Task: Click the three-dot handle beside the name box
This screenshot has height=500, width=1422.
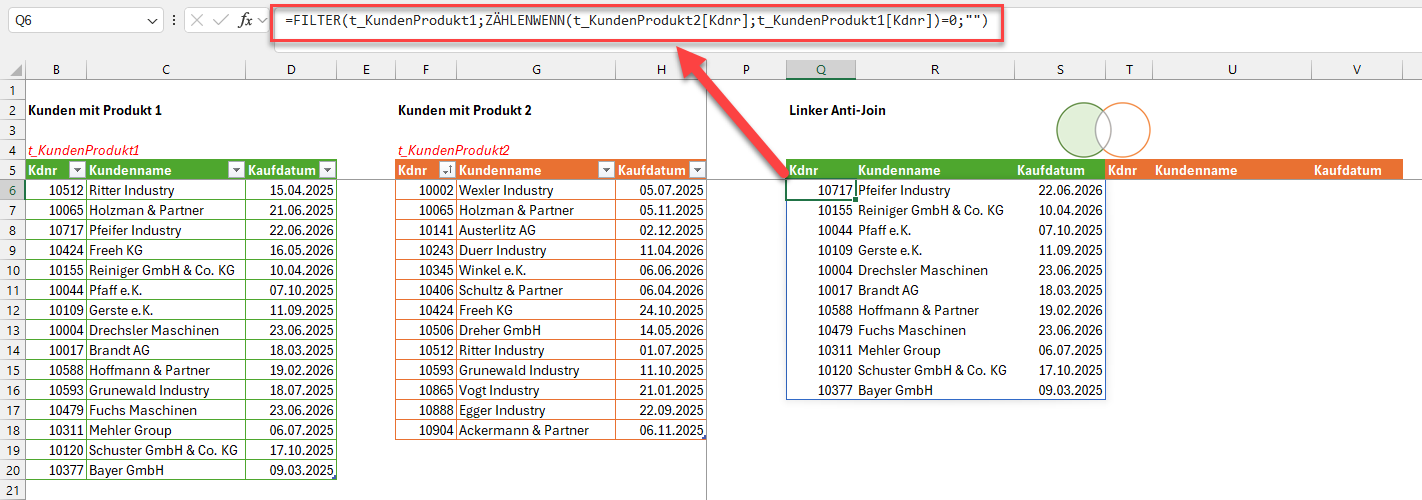Action: click(x=174, y=20)
